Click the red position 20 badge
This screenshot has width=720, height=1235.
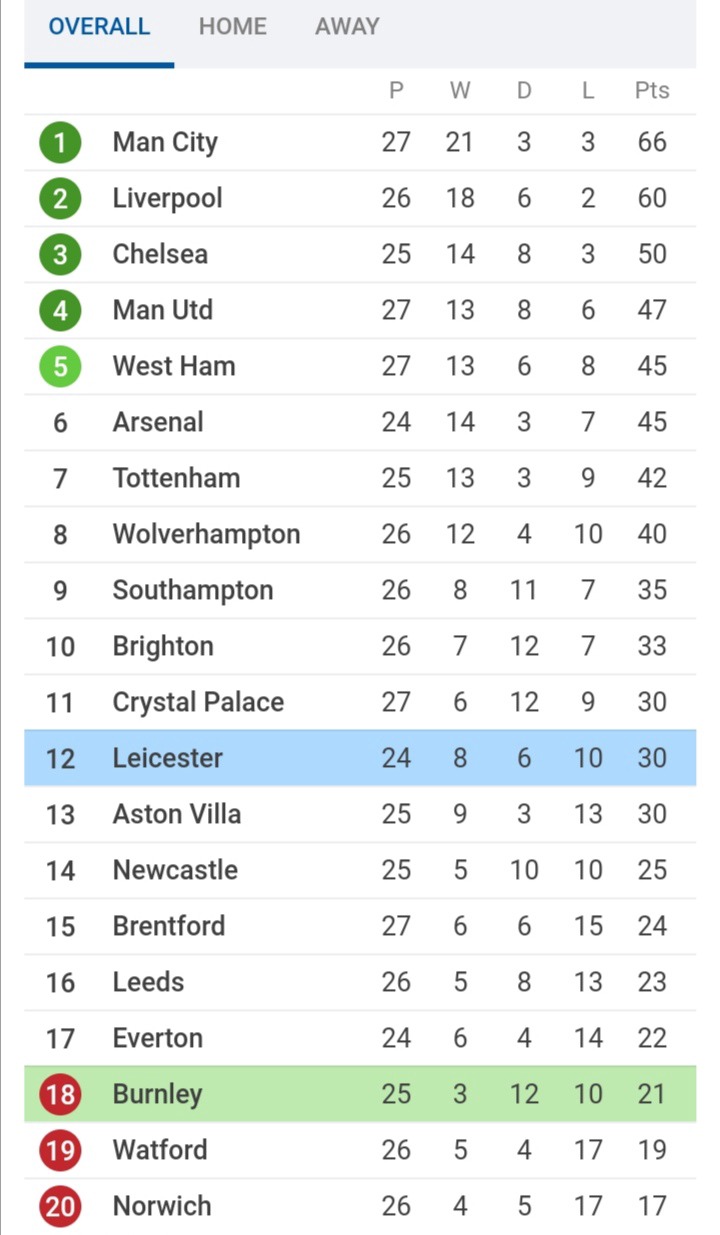pyautogui.click(x=60, y=1206)
